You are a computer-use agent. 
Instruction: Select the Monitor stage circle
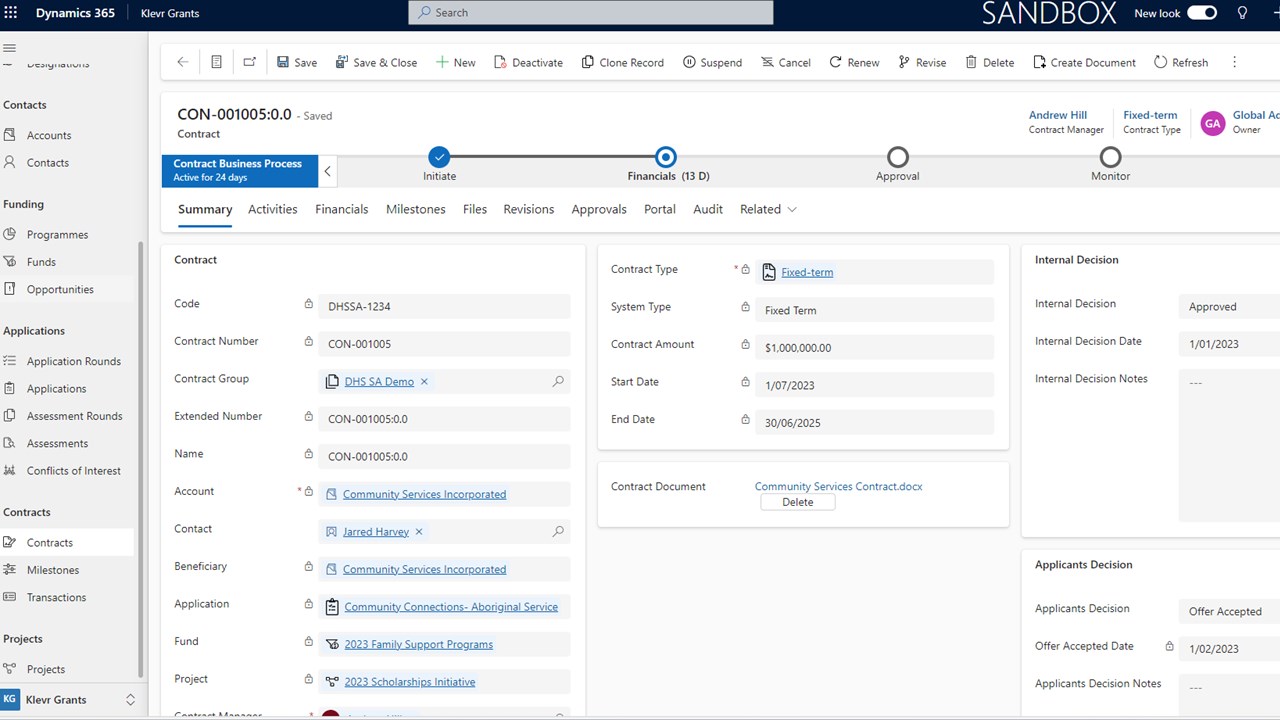click(1110, 157)
